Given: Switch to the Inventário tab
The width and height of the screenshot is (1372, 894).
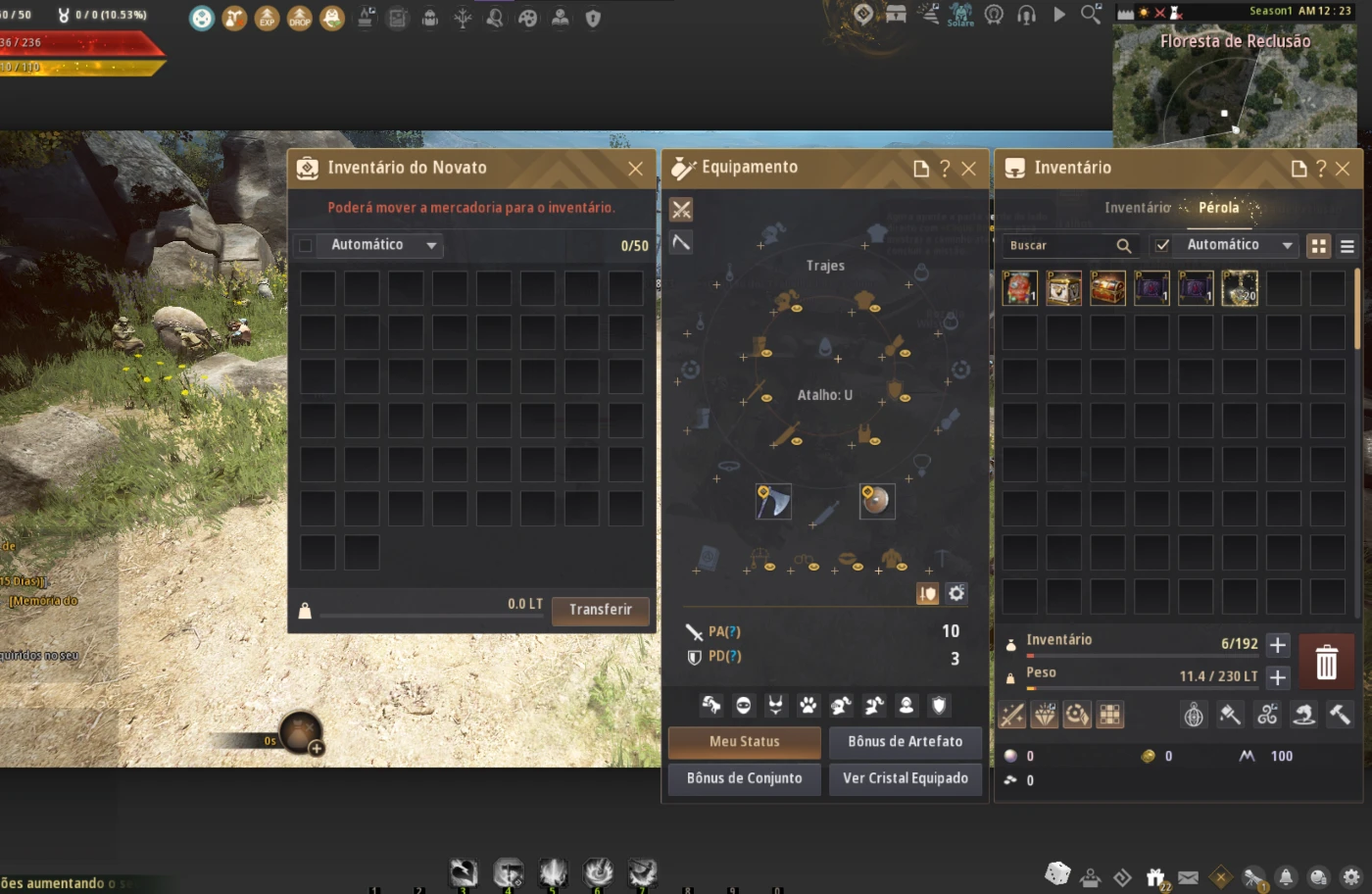Looking at the screenshot, I should point(1137,208).
